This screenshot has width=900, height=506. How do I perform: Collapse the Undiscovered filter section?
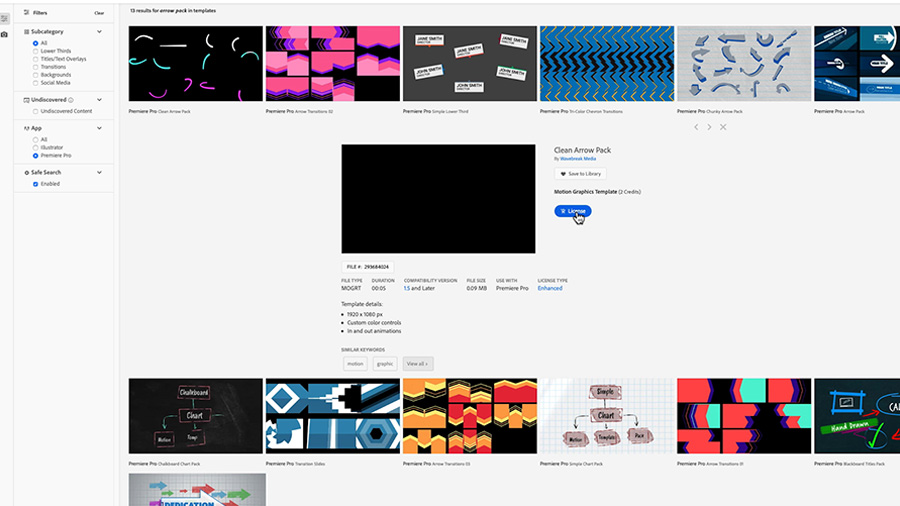(99, 100)
